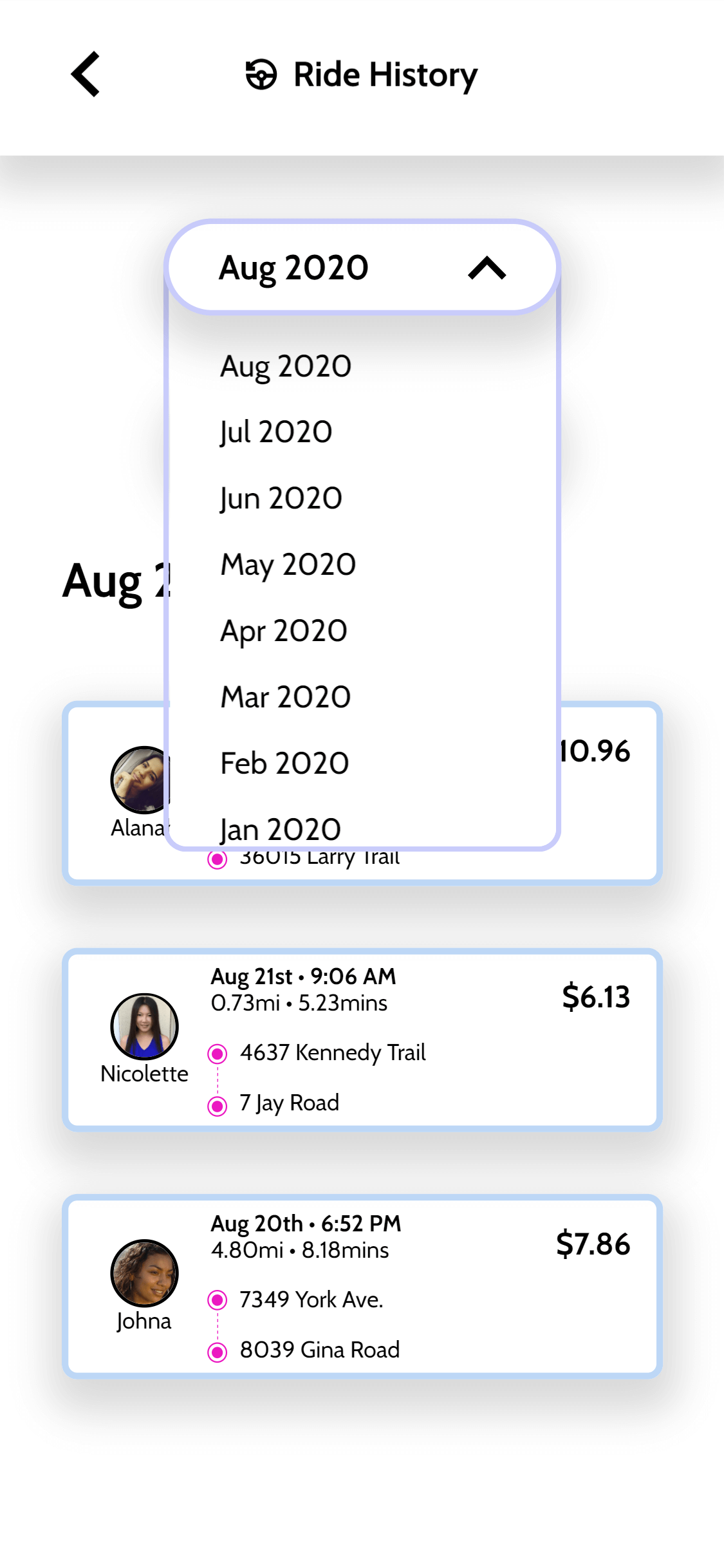Select Apr 2020 month option
The image size is (724, 1568).
click(x=284, y=631)
